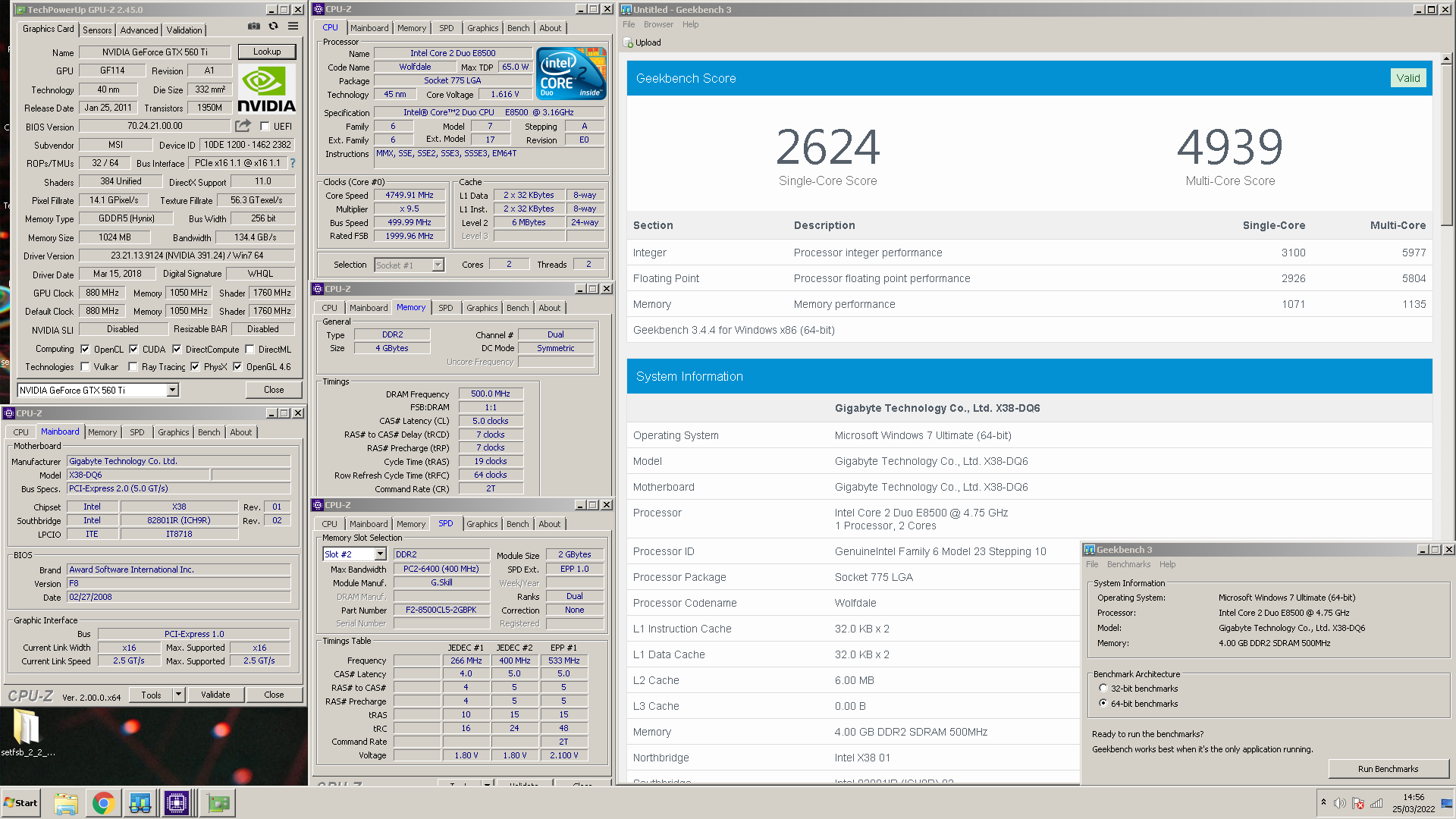The height and width of the screenshot is (819, 1456).
Task: Toggle the DirectML checkbox
Action: point(249,350)
